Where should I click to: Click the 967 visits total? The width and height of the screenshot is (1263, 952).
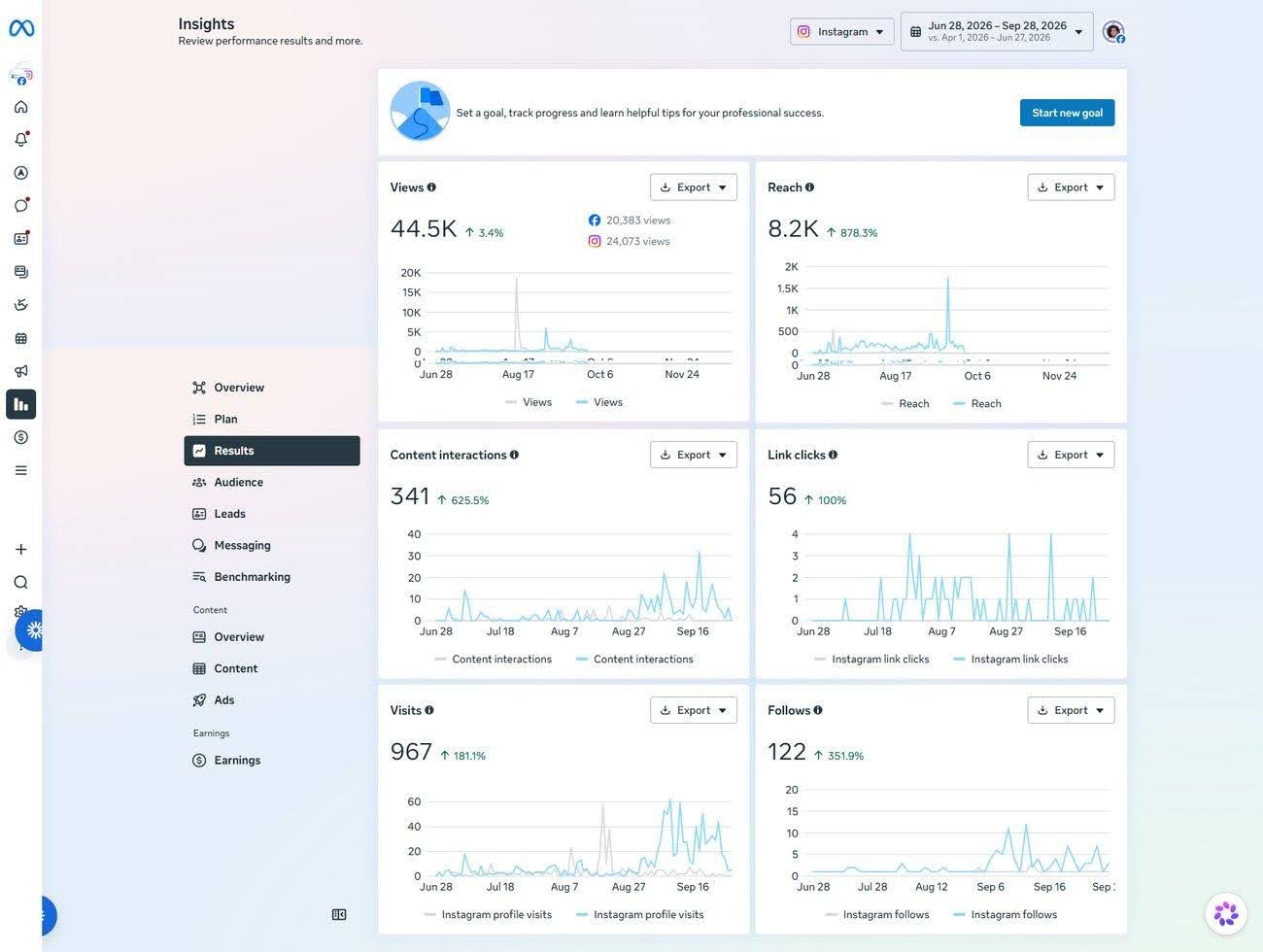[411, 751]
